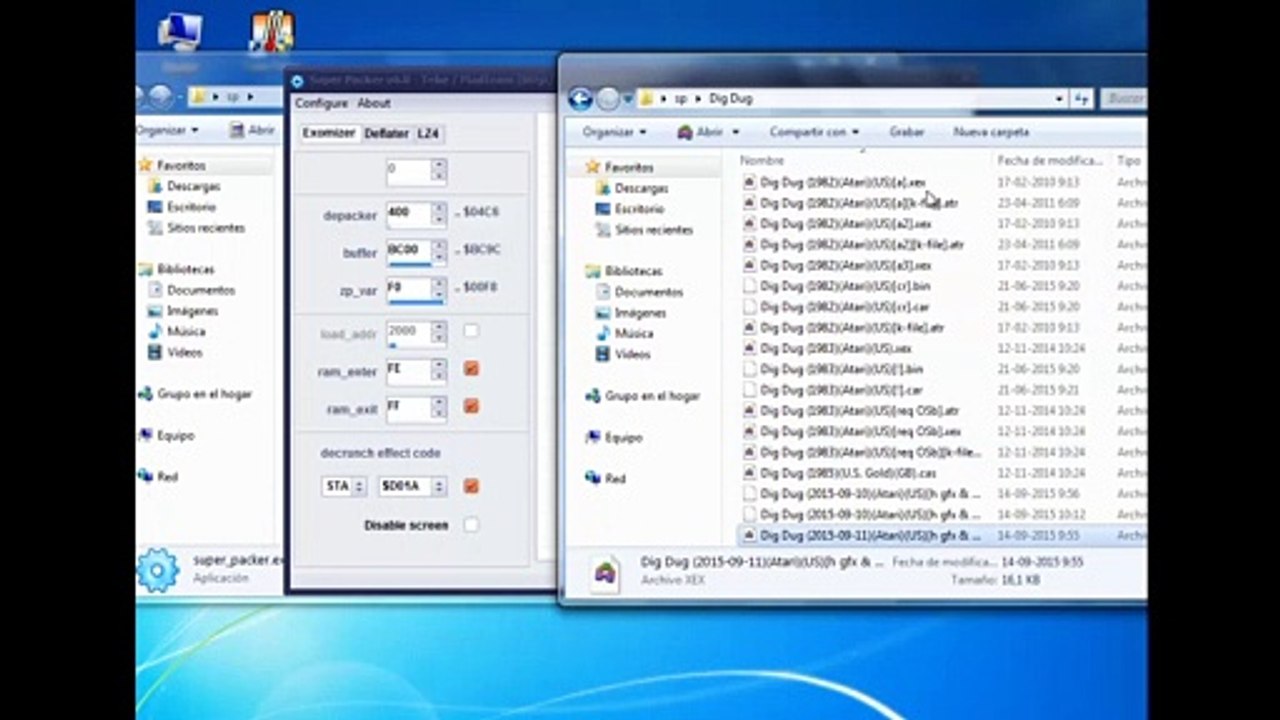Click the depacker value field
Image resolution: width=1280 pixels, height=720 pixels.
(x=408, y=213)
